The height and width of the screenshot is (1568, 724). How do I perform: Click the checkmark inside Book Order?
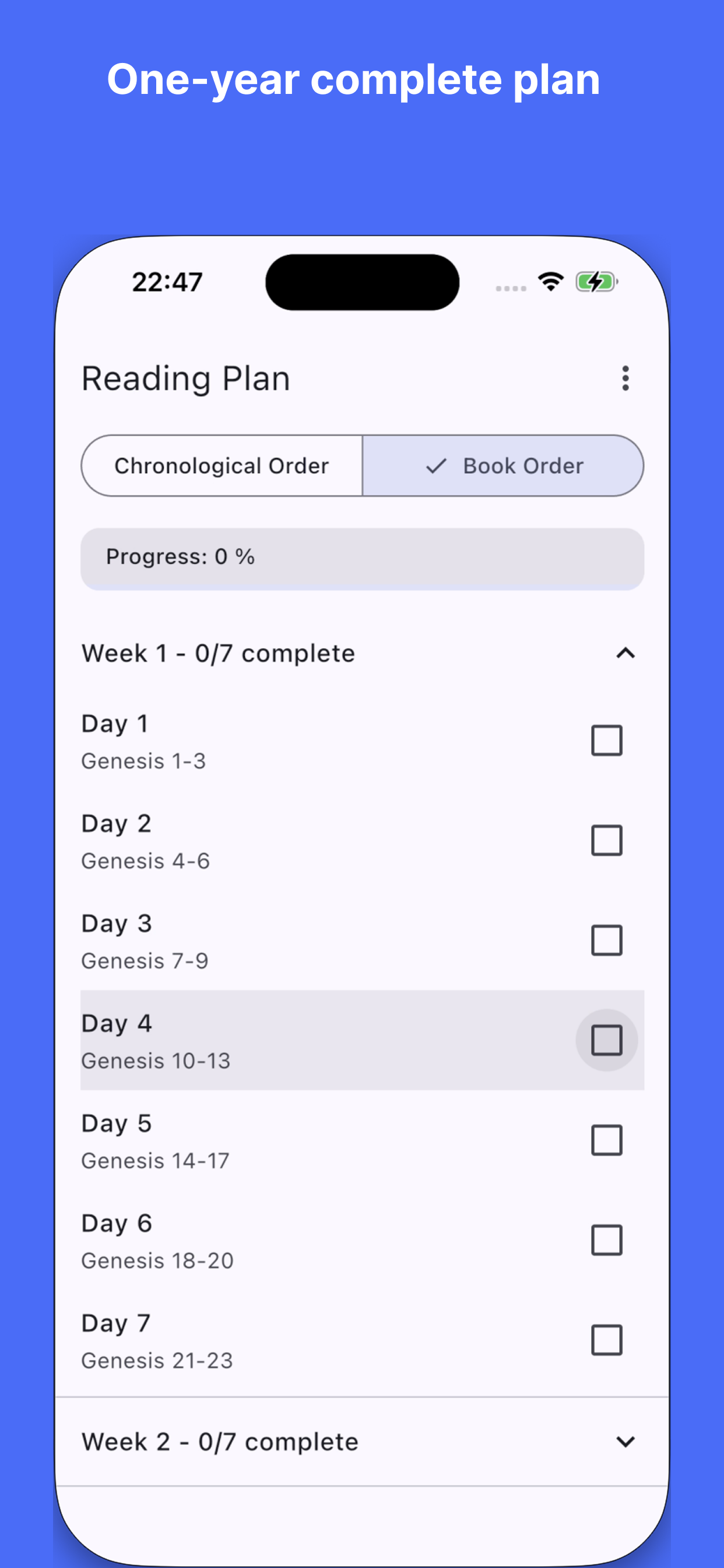point(437,466)
